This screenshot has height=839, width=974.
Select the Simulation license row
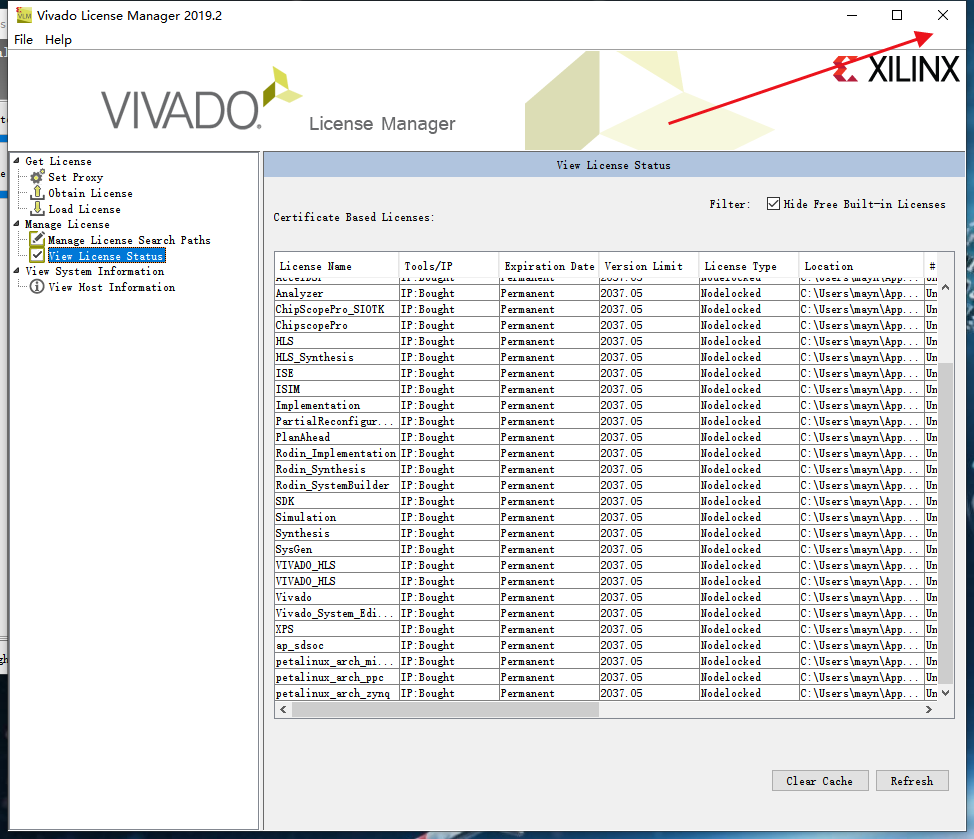[x=606, y=517]
